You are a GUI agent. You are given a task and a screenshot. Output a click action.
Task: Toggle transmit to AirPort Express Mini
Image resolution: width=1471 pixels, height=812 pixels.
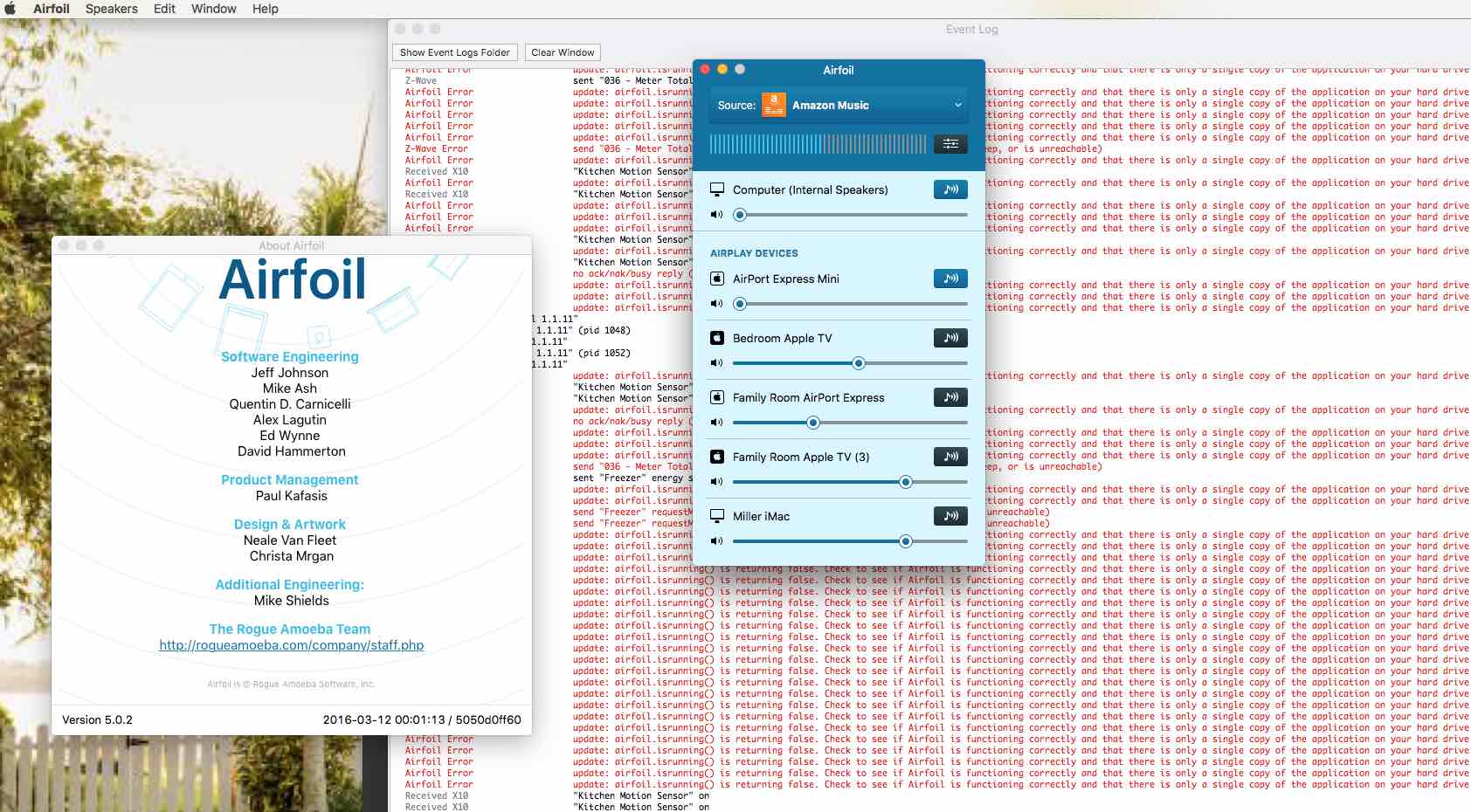(950, 279)
